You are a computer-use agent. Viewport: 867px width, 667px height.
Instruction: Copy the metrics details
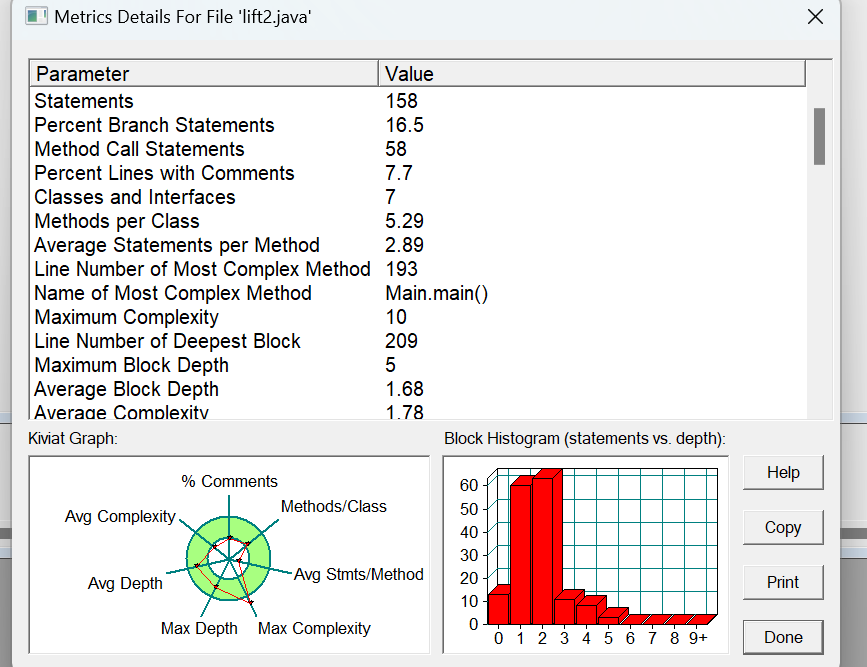point(783,527)
